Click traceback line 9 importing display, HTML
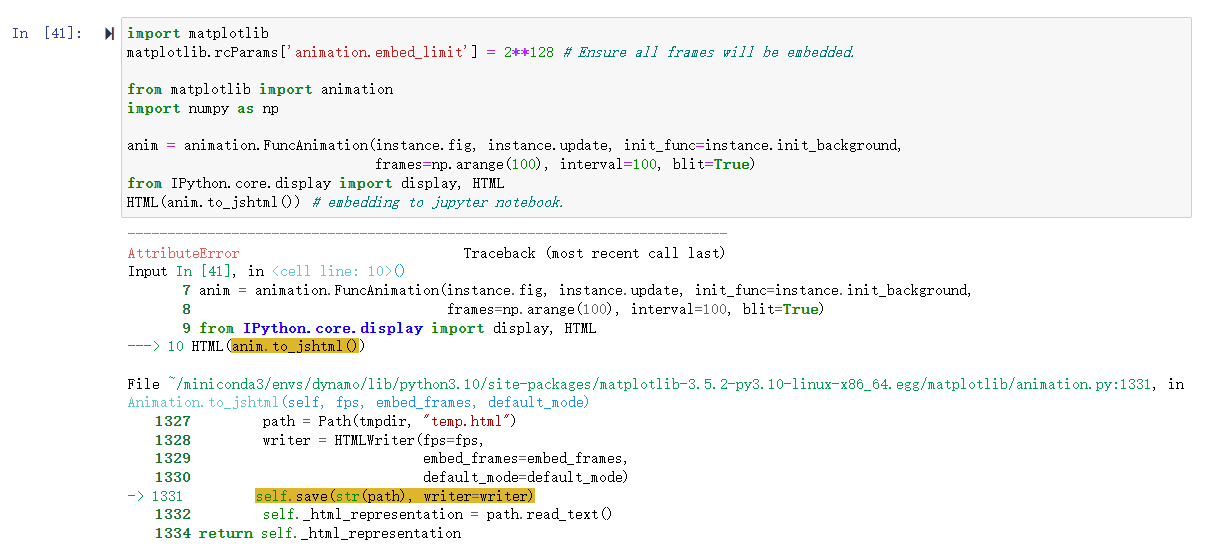The image size is (1210, 548). (389, 328)
